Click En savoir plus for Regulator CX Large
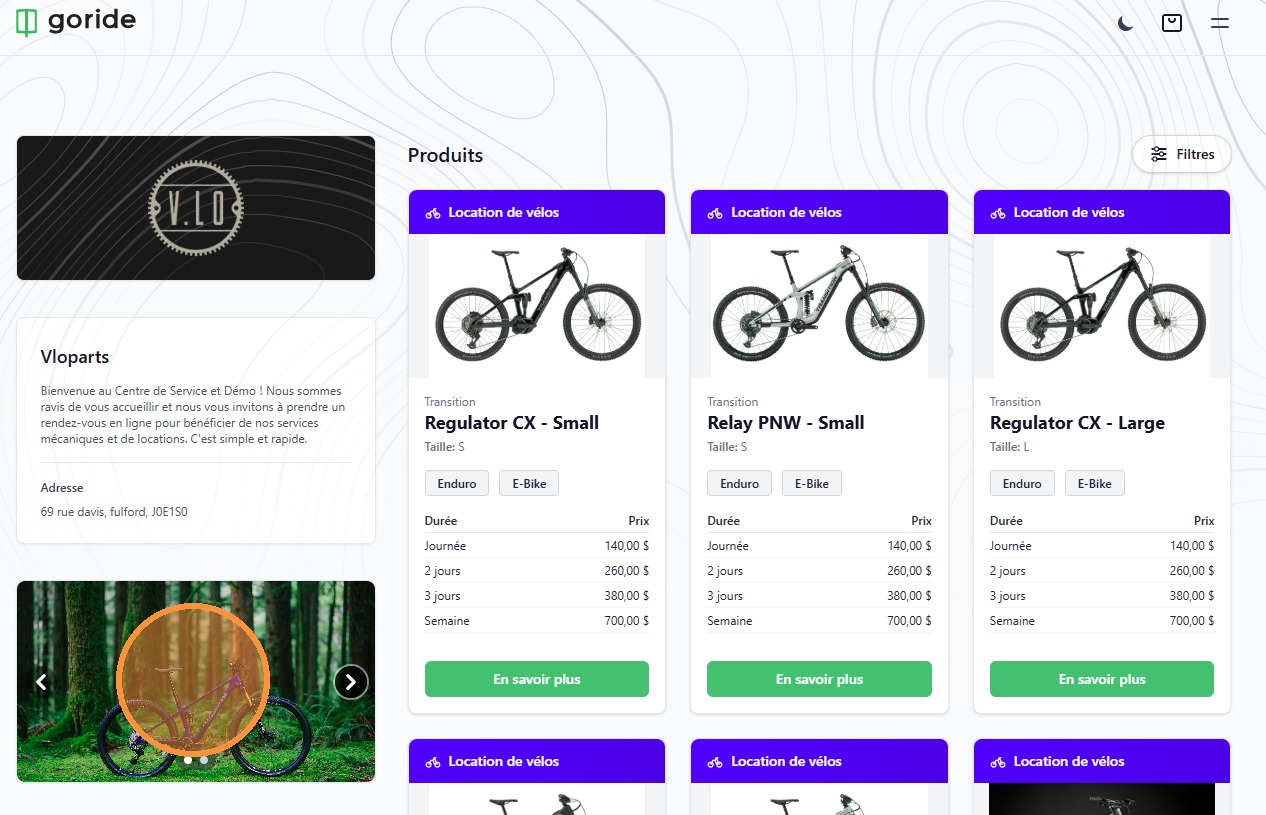1266x815 pixels. [x=1102, y=679]
